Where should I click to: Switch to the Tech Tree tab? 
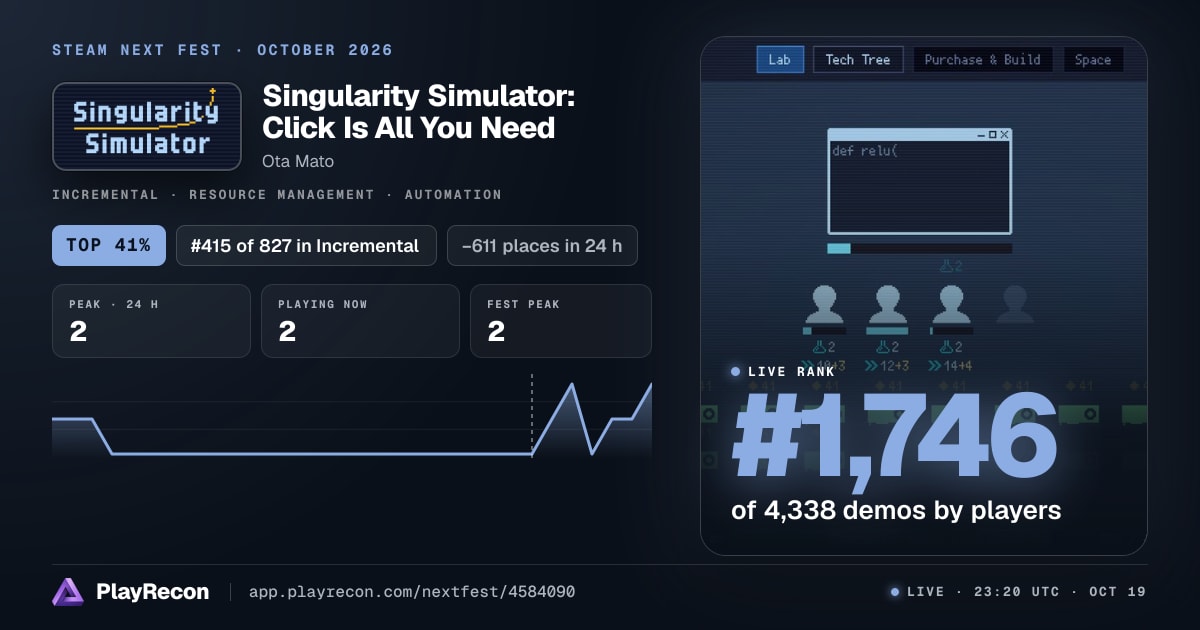[857, 60]
